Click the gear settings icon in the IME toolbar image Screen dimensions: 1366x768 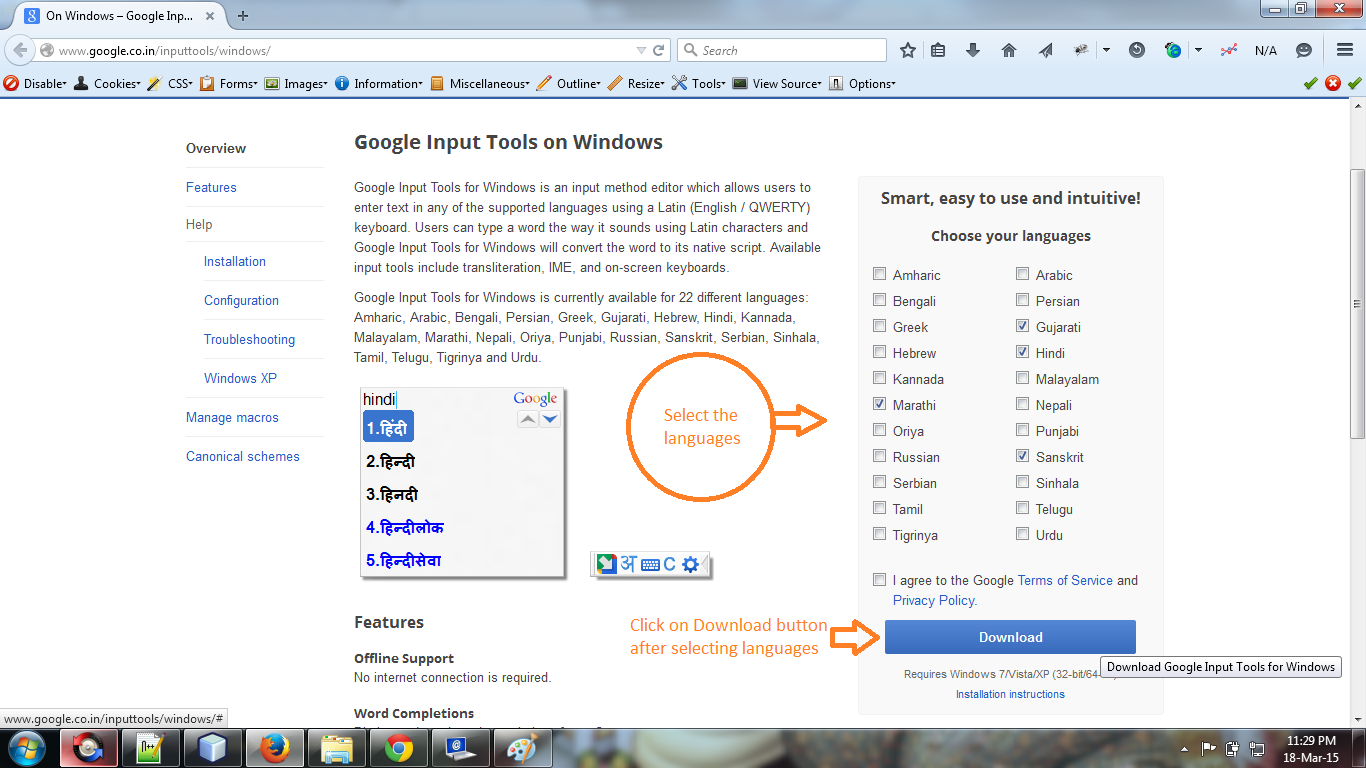(x=690, y=564)
